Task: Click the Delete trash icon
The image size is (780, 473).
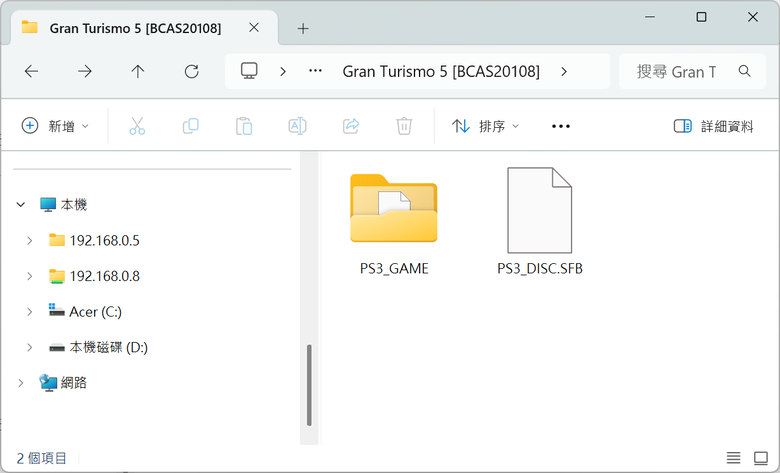Action: (404, 126)
